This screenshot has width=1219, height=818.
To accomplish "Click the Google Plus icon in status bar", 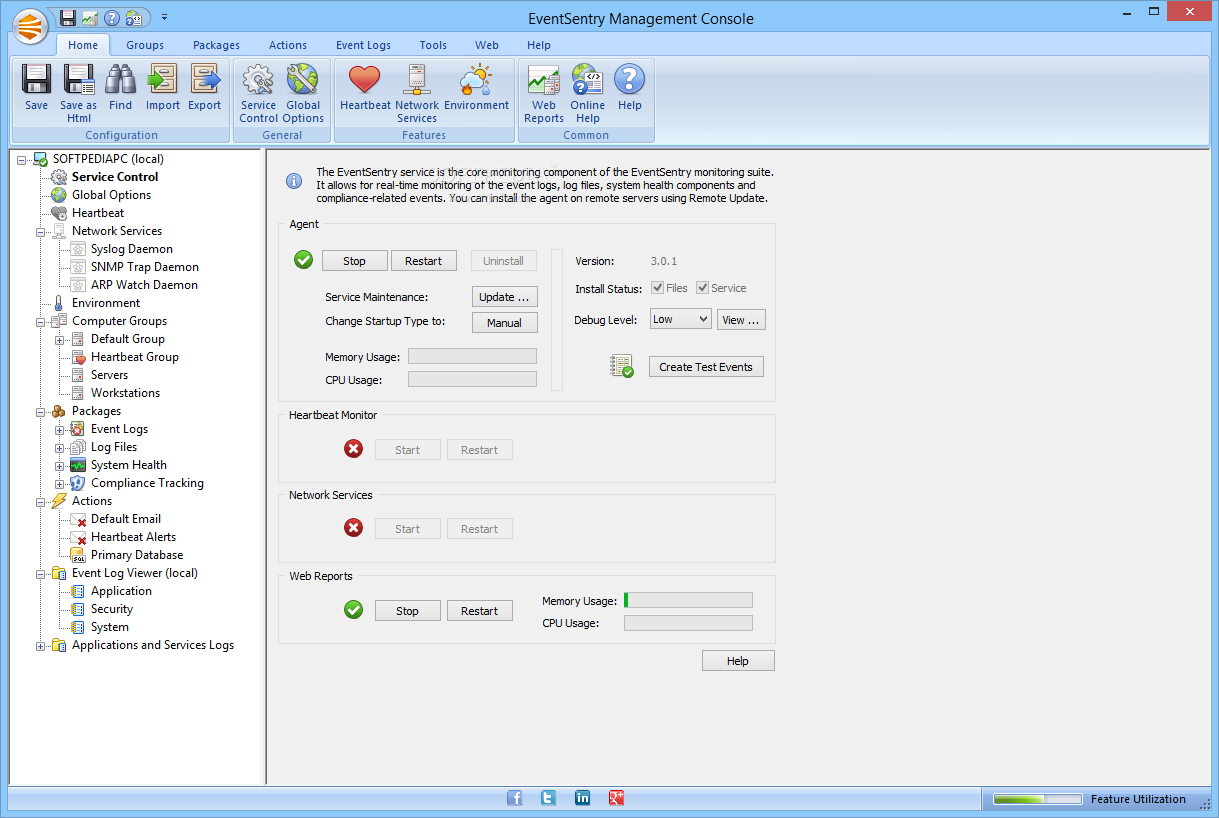I will tap(617, 798).
